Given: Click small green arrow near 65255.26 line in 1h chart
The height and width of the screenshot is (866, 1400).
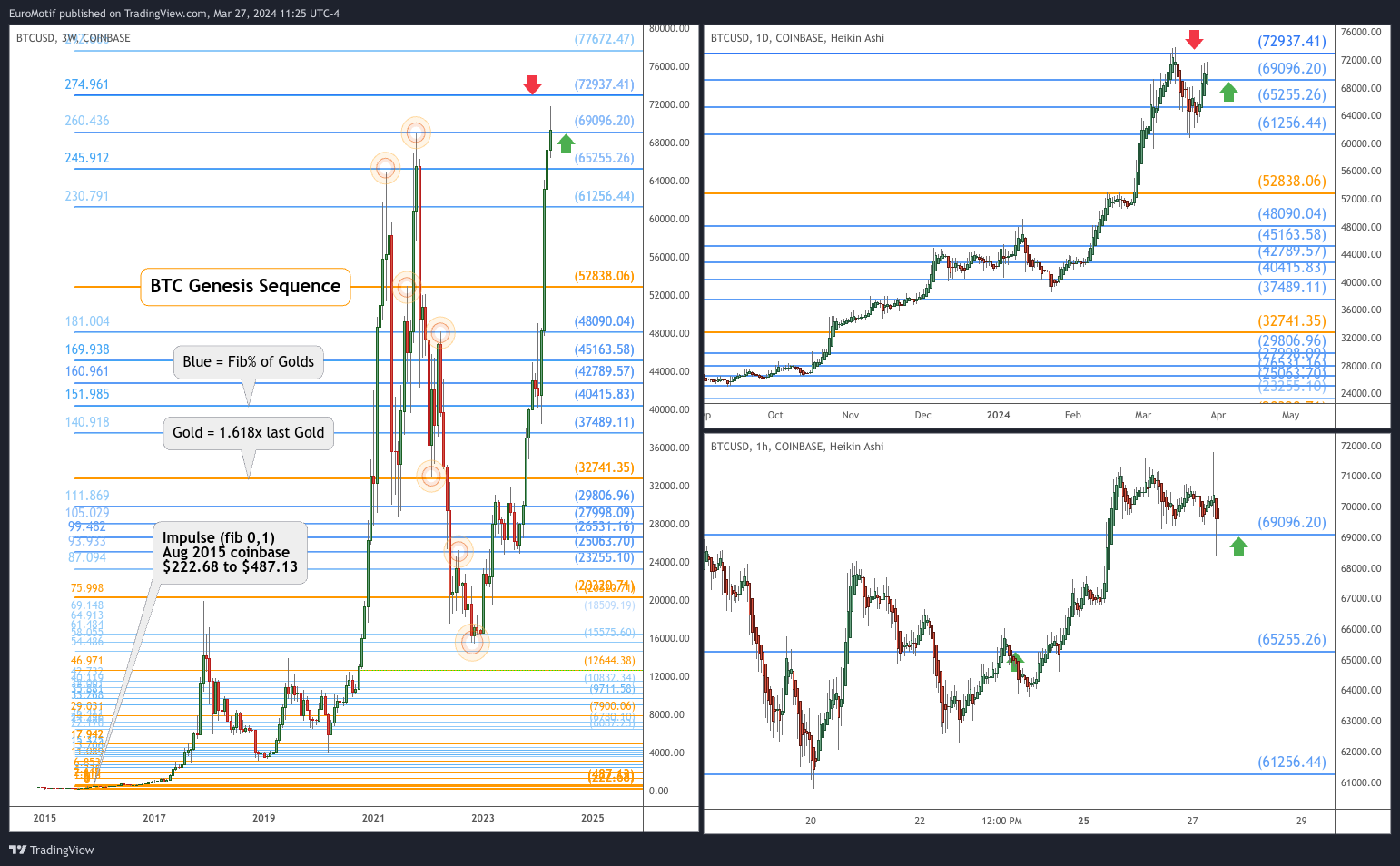Looking at the screenshot, I should [1016, 662].
